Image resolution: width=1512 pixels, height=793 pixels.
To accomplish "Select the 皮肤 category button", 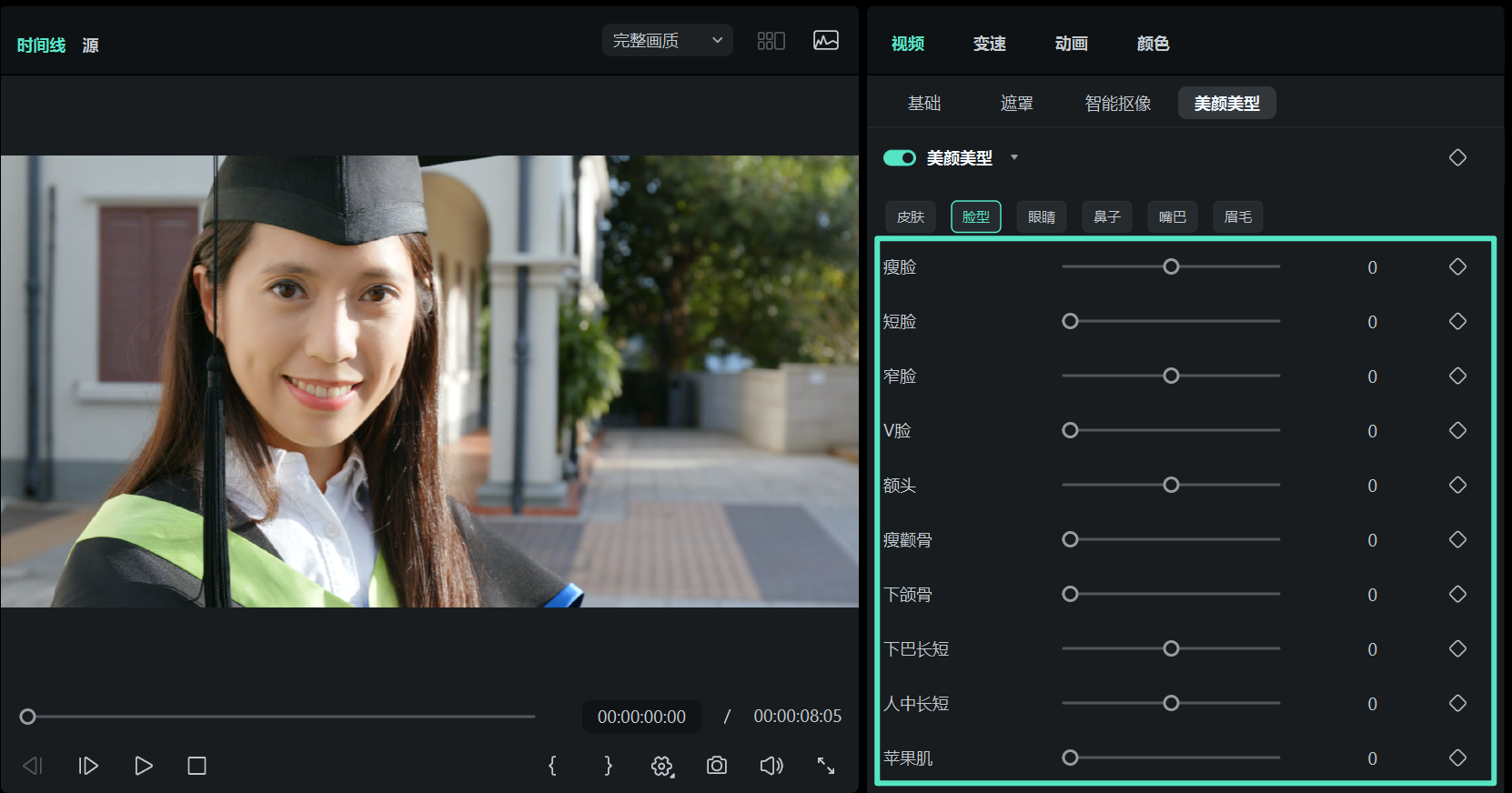I will pyautogui.click(x=910, y=217).
